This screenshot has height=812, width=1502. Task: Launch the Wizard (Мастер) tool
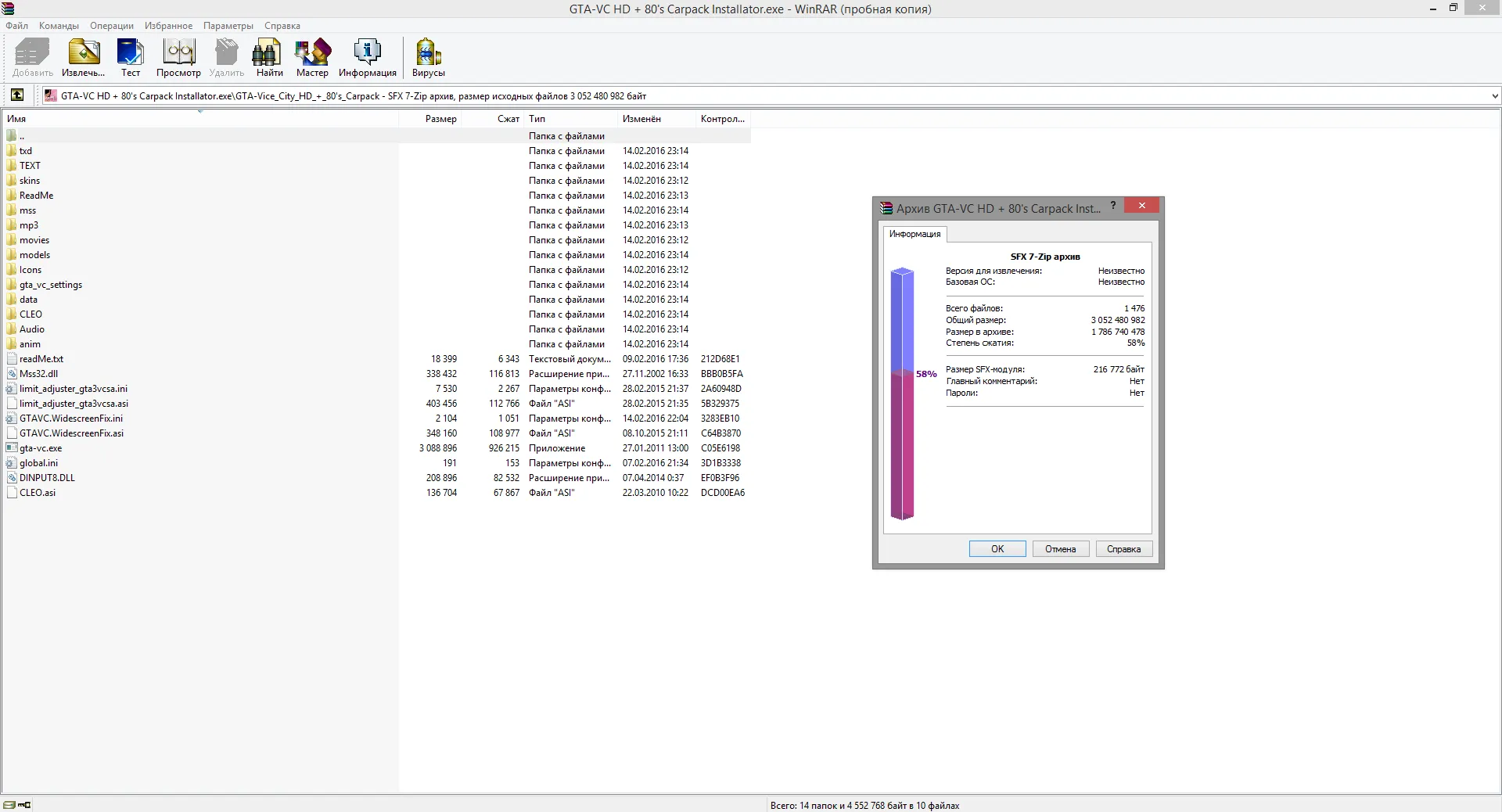coord(312,57)
